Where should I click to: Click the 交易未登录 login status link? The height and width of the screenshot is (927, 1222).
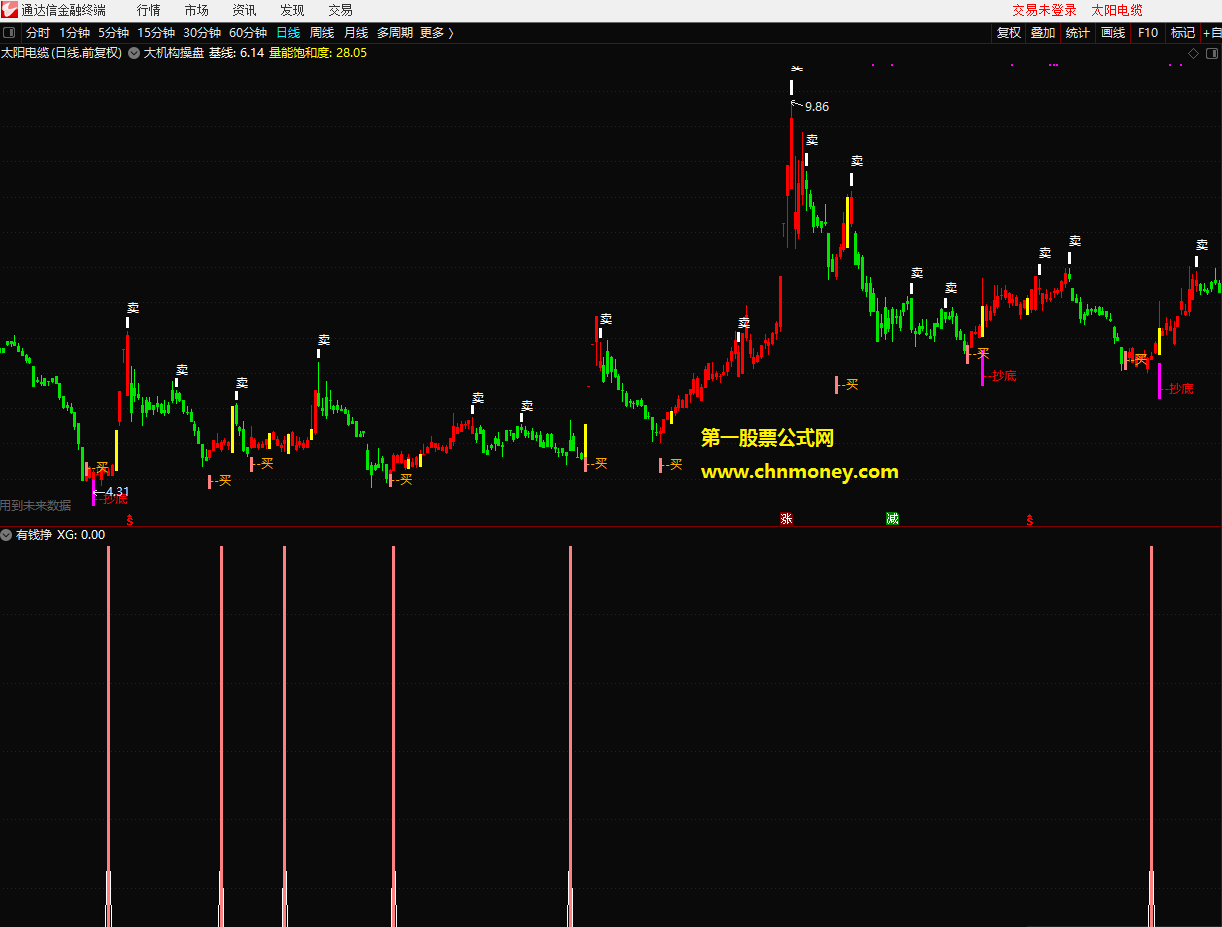click(1044, 10)
